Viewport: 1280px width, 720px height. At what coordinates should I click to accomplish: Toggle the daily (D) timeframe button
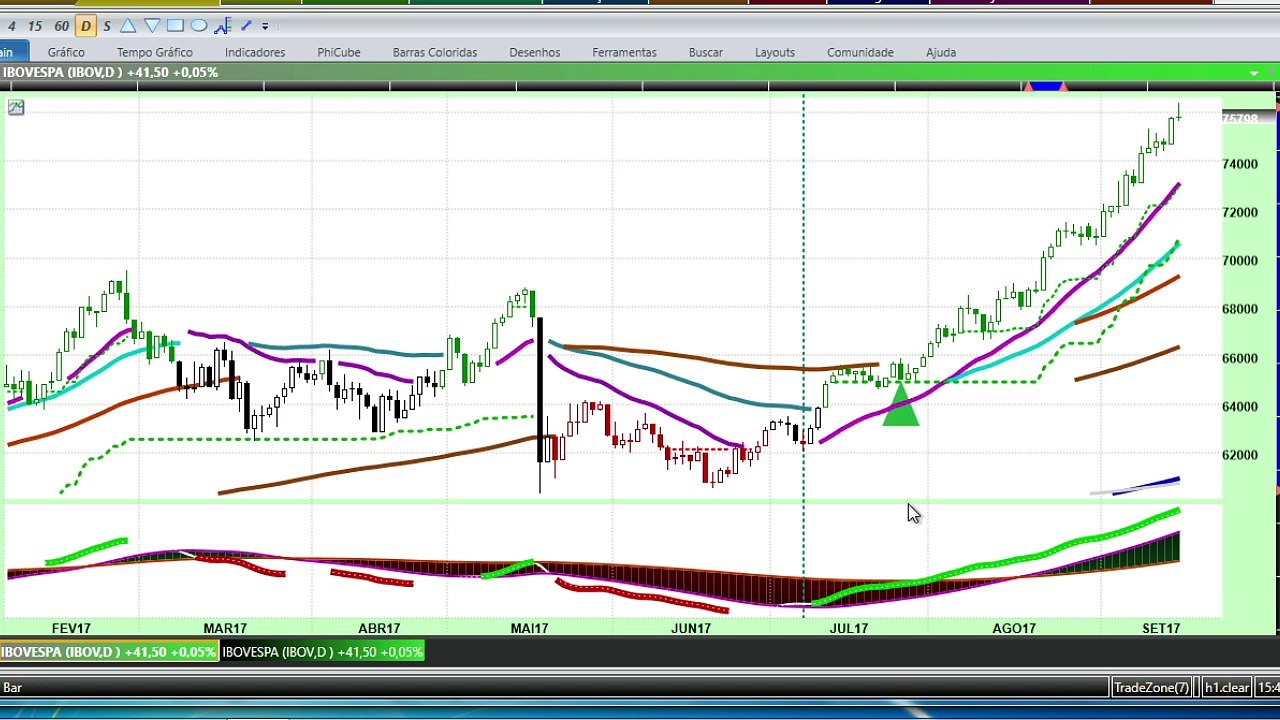coord(86,26)
